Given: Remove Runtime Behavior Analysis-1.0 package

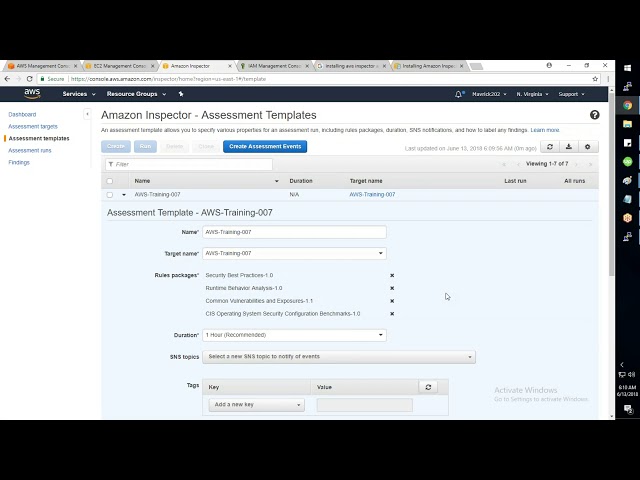Looking at the screenshot, I should pyautogui.click(x=392, y=288).
